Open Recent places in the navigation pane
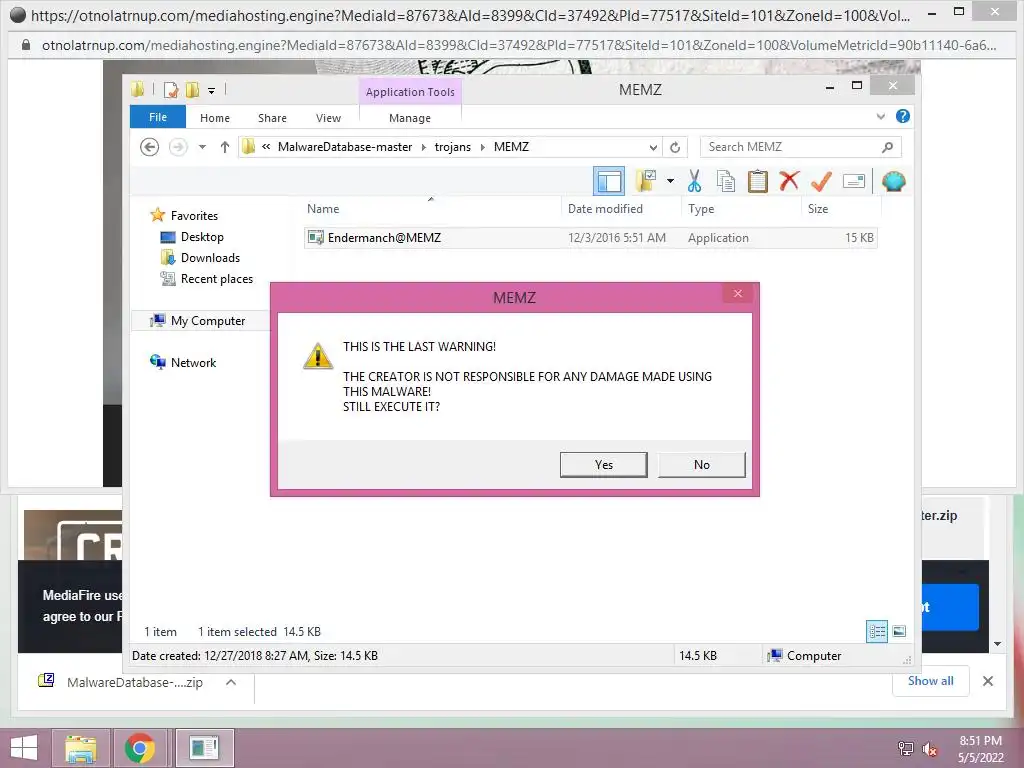The height and width of the screenshot is (768, 1024). (x=216, y=279)
